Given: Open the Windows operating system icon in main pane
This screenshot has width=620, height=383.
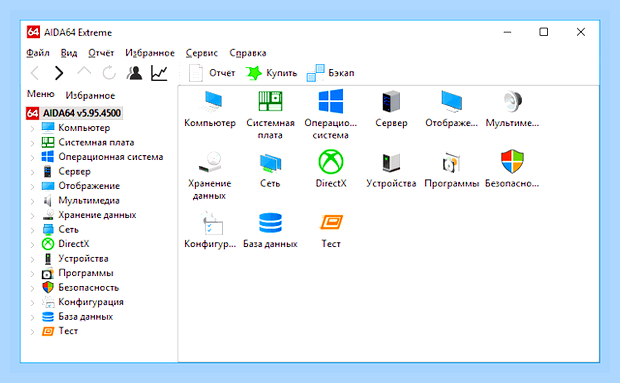Looking at the screenshot, I should coord(331,101).
